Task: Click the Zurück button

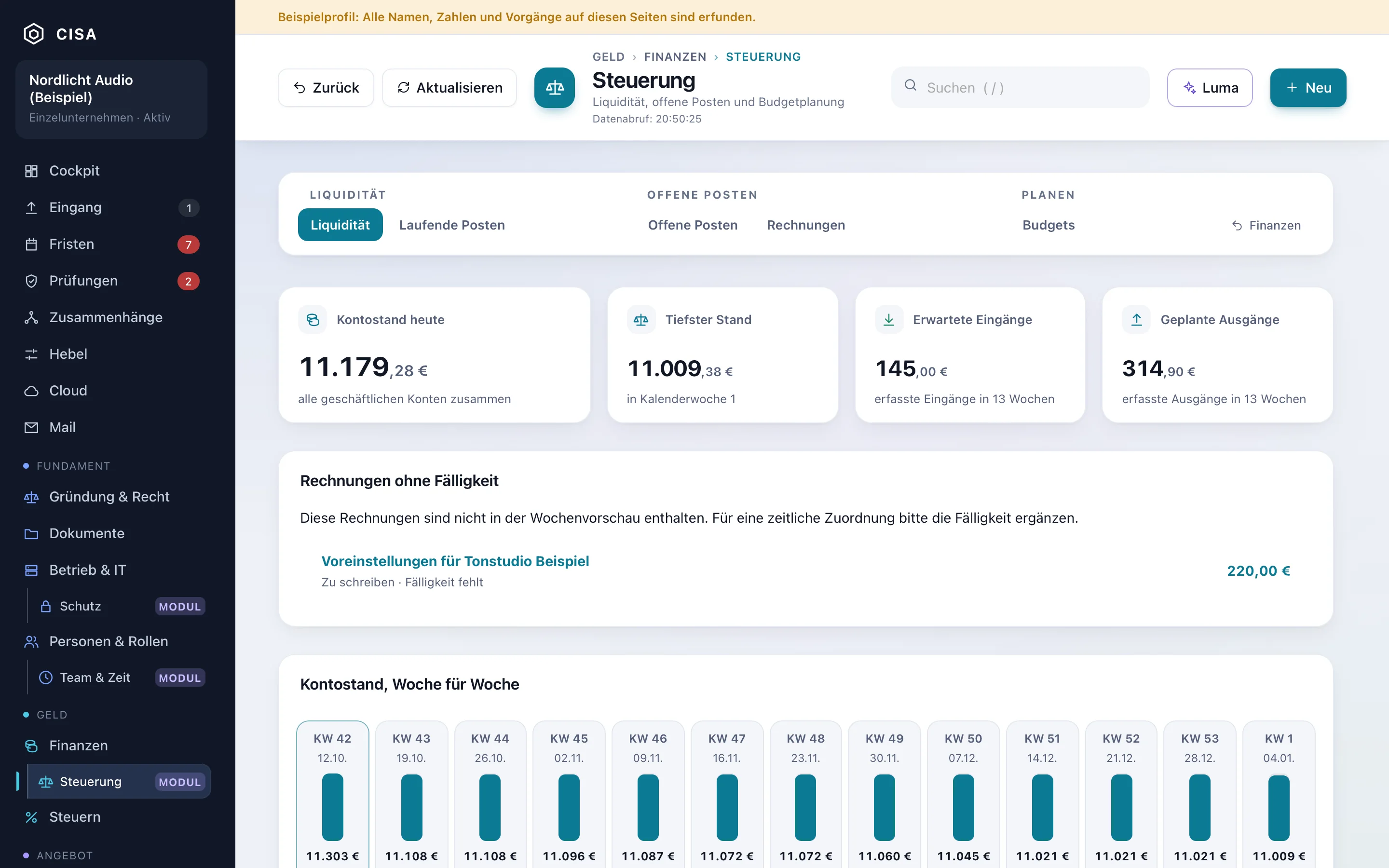Action: 326,88
